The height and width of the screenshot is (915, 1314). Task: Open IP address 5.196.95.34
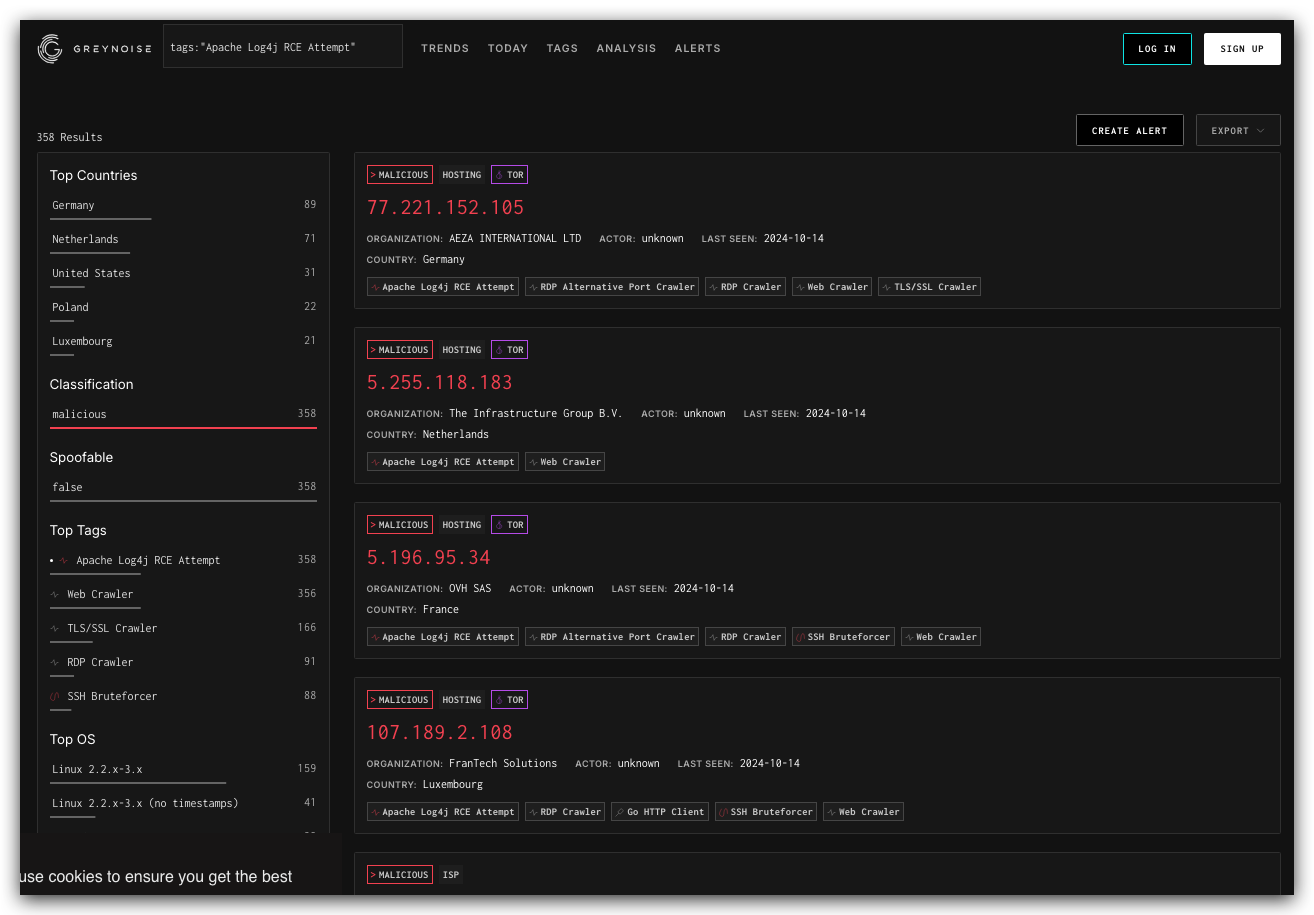click(x=428, y=558)
